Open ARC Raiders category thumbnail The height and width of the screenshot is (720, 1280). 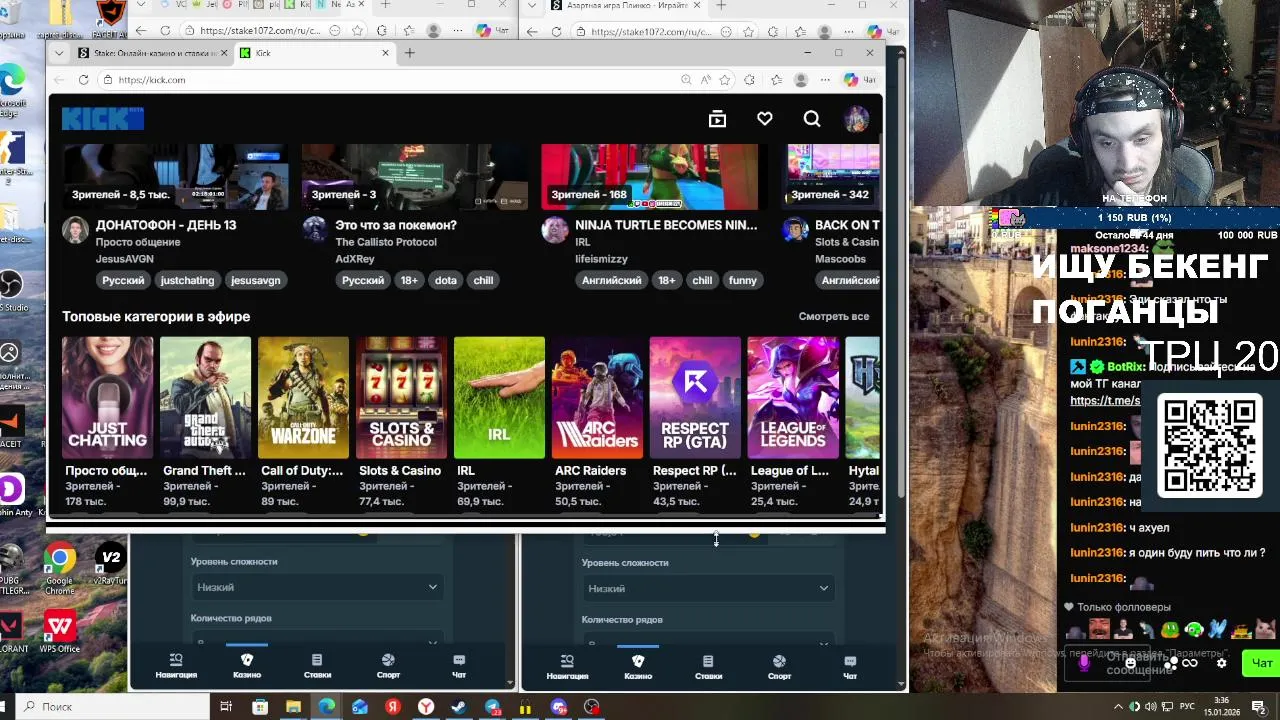[597, 397]
